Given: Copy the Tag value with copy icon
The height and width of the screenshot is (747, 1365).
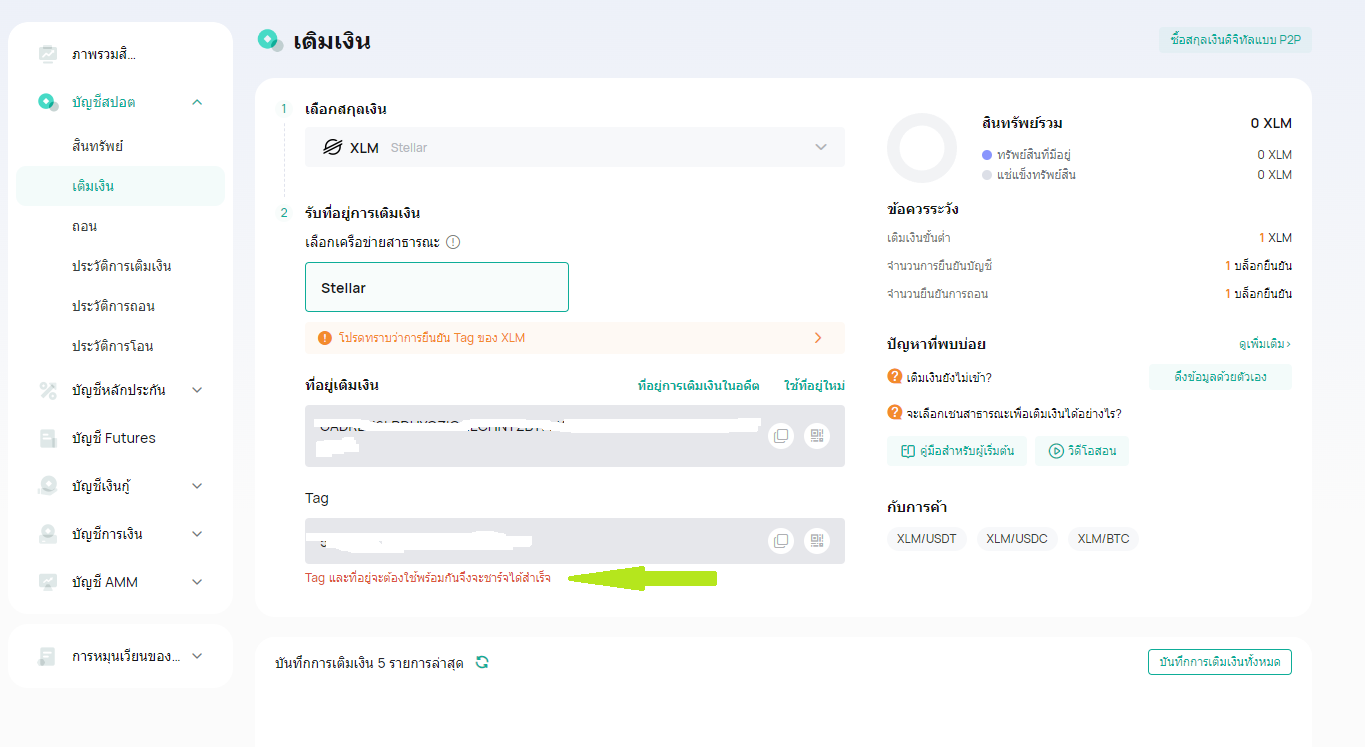Looking at the screenshot, I should tap(781, 541).
